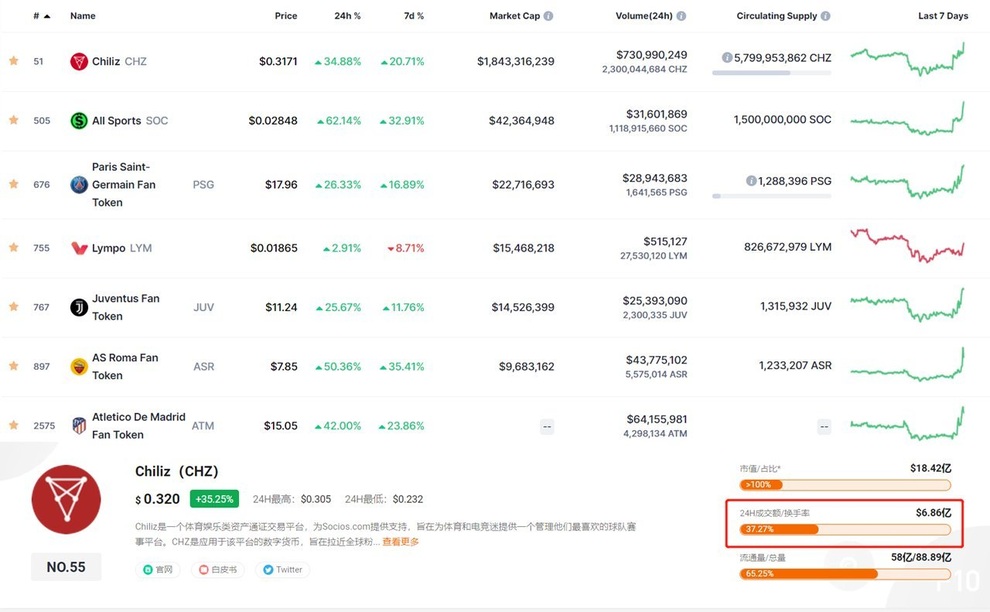Toggle the AS Roma Fan Token star

[x=13, y=366]
